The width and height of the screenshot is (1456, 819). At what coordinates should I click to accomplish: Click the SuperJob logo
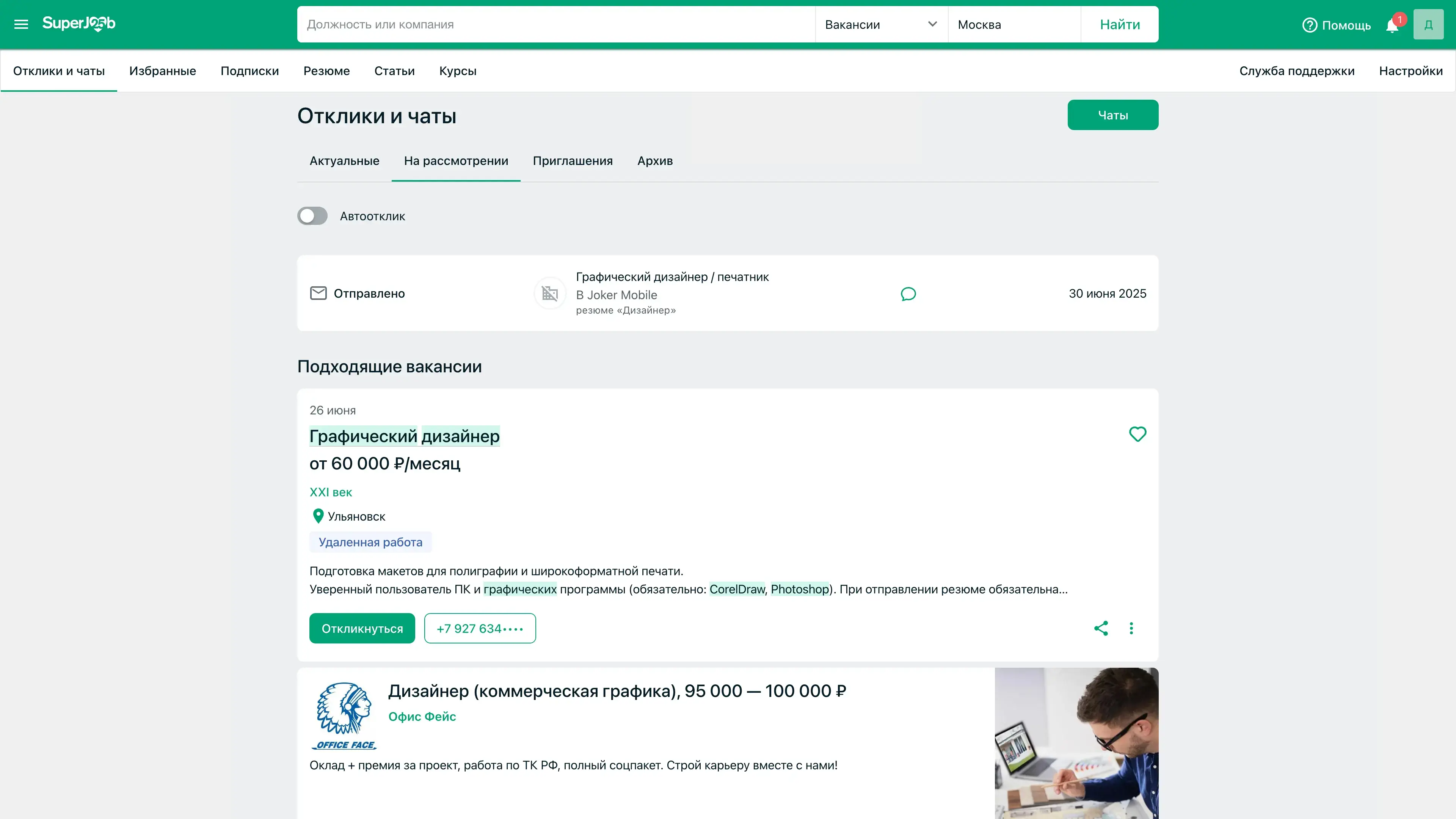click(x=78, y=24)
